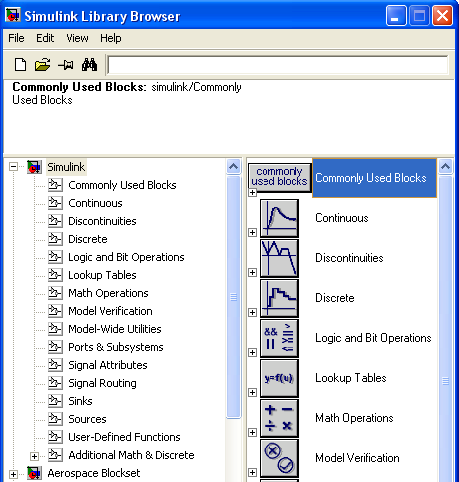Expand Logic and Bit Operations in right pane

(x=252, y=352)
